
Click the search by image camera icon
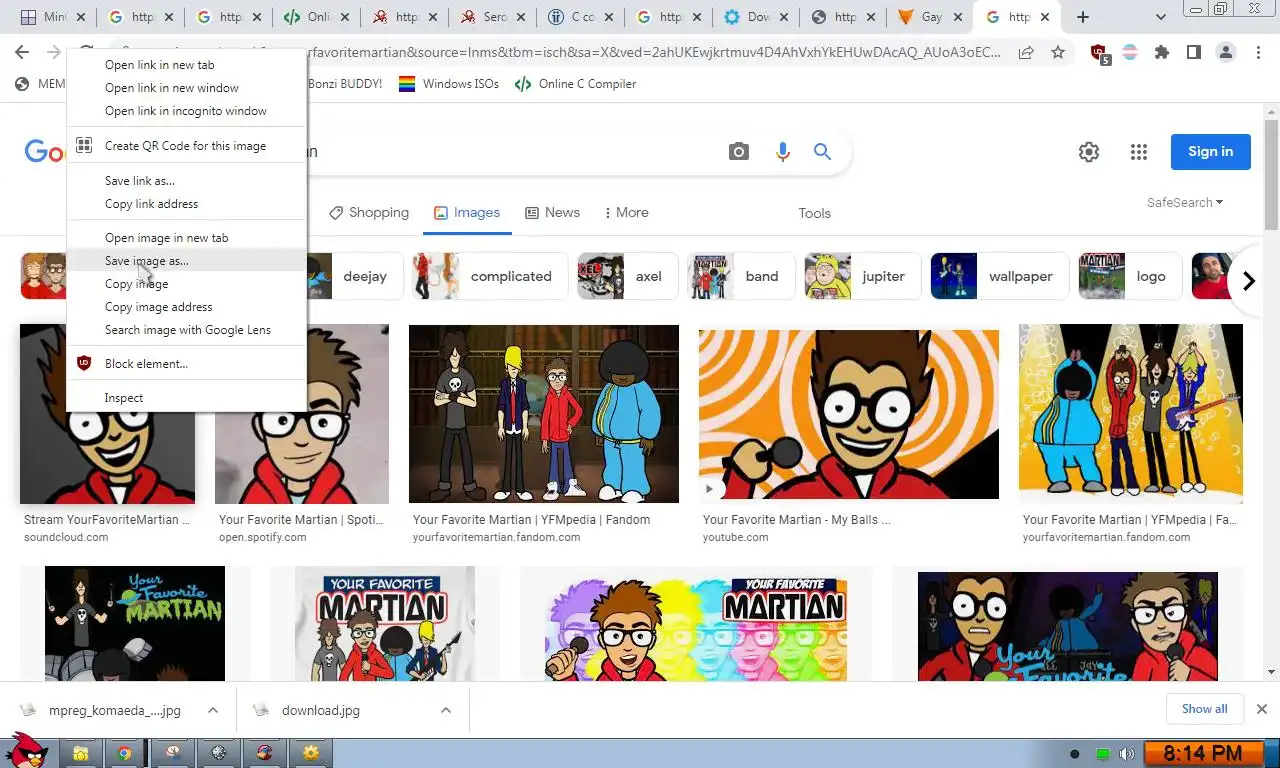coord(738,152)
